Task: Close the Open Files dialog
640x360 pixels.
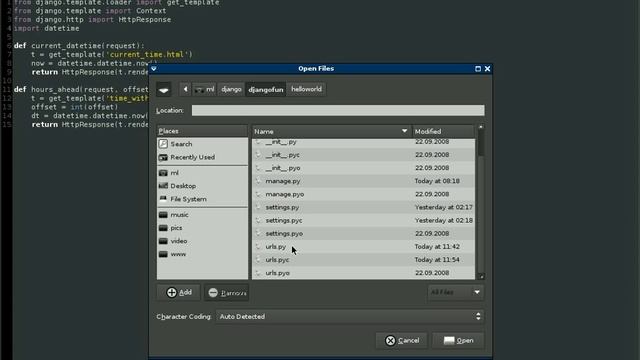Action: pyautogui.click(x=487, y=69)
